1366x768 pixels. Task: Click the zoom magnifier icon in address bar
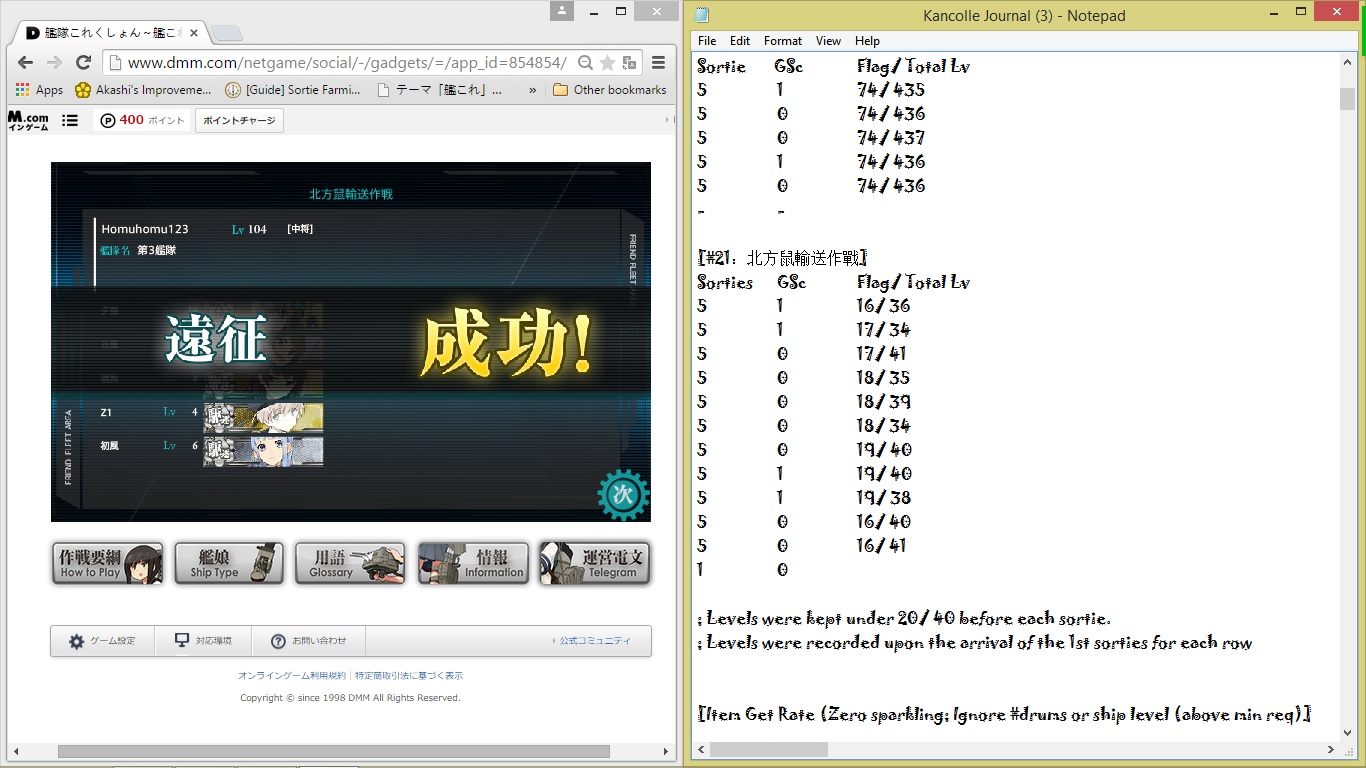(586, 63)
